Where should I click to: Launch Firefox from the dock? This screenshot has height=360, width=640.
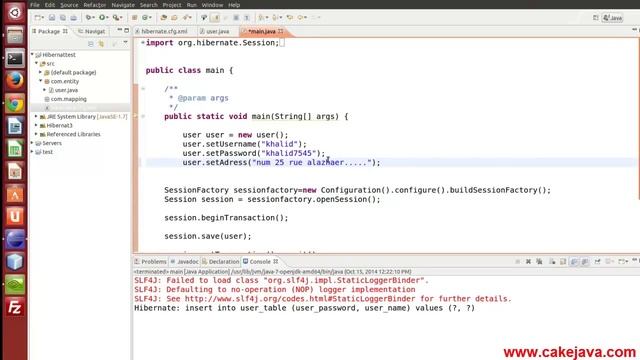[x=15, y=81]
